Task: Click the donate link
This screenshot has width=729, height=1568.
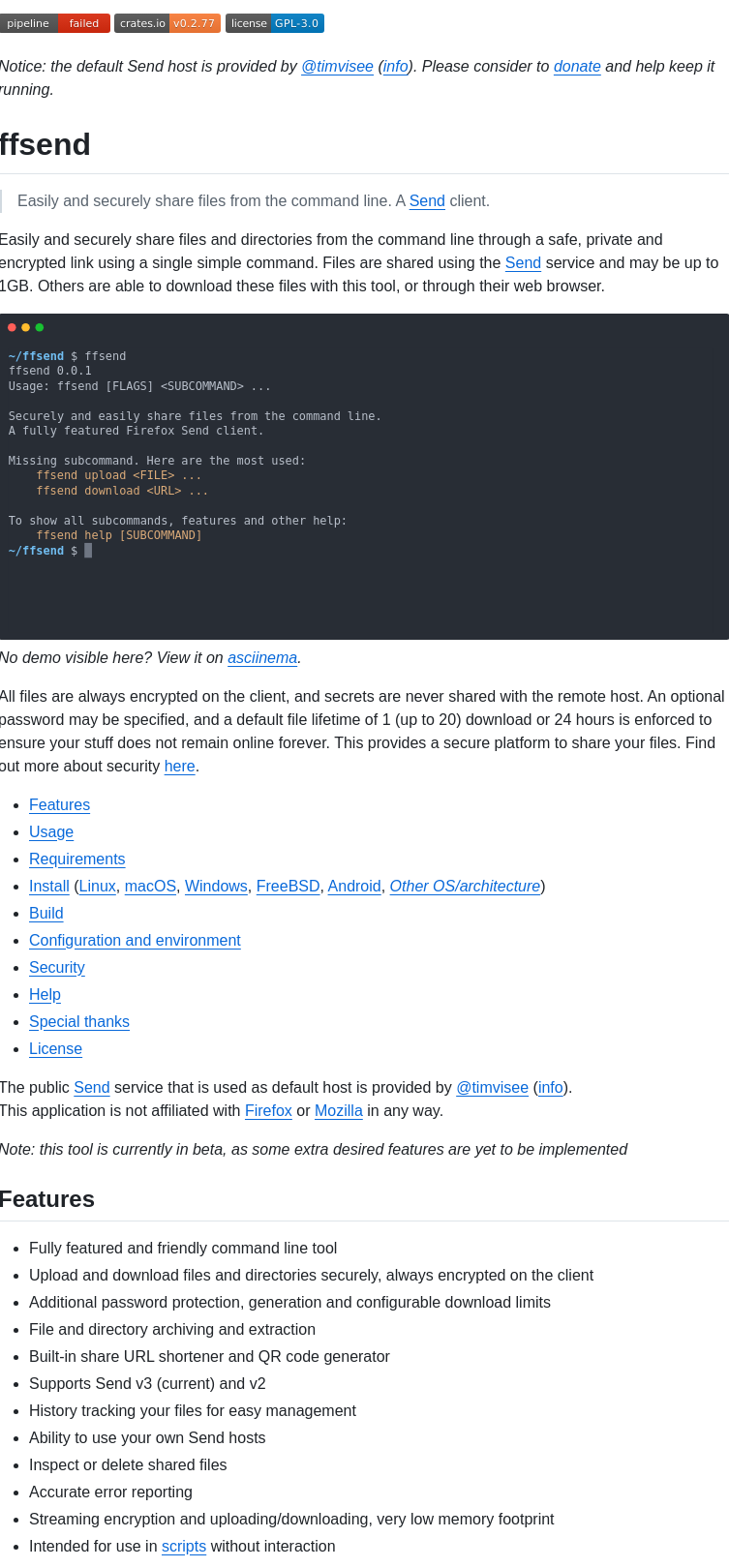Action: pos(577,67)
